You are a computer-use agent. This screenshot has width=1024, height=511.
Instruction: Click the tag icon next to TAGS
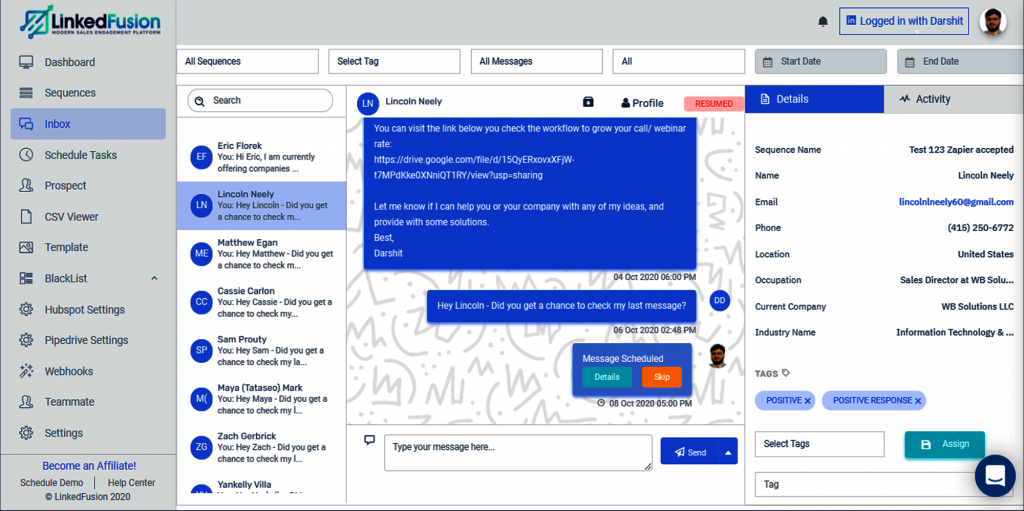tap(786, 373)
